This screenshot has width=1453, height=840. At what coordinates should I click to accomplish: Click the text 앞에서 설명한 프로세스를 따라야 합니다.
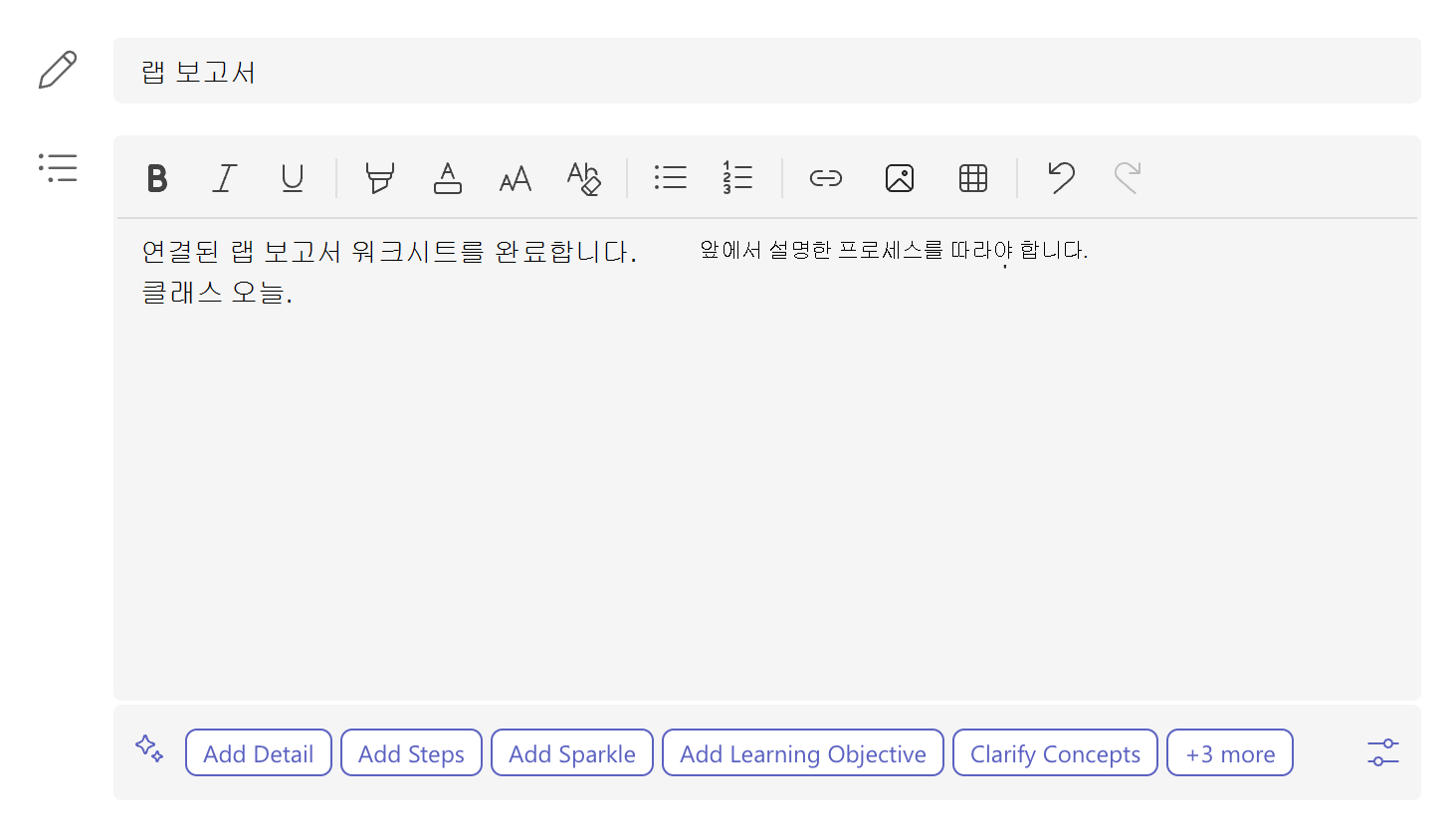tap(894, 250)
